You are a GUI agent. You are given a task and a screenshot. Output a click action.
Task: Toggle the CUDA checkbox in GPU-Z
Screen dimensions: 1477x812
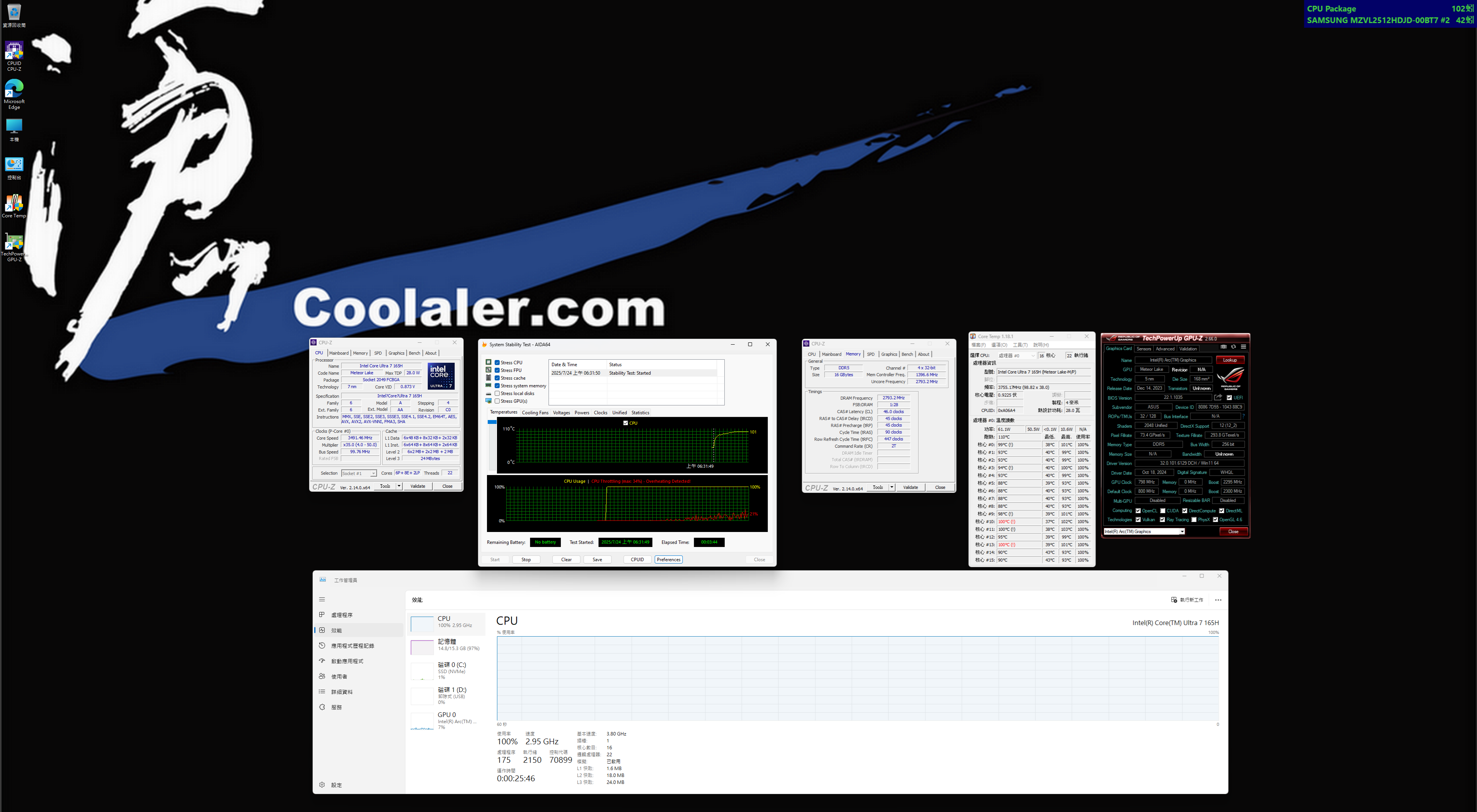1163,510
